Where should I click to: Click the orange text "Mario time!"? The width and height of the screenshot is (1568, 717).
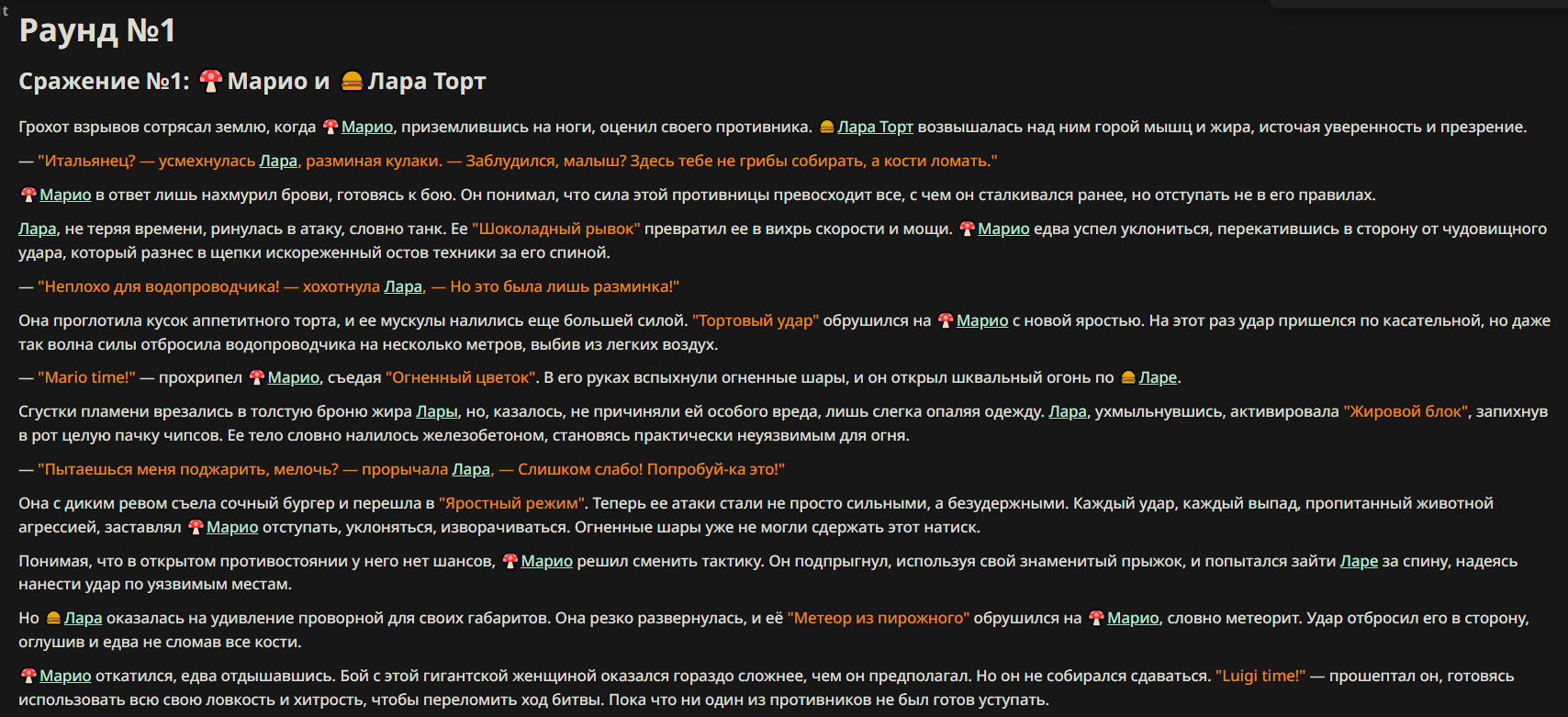(x=86, y=377)
